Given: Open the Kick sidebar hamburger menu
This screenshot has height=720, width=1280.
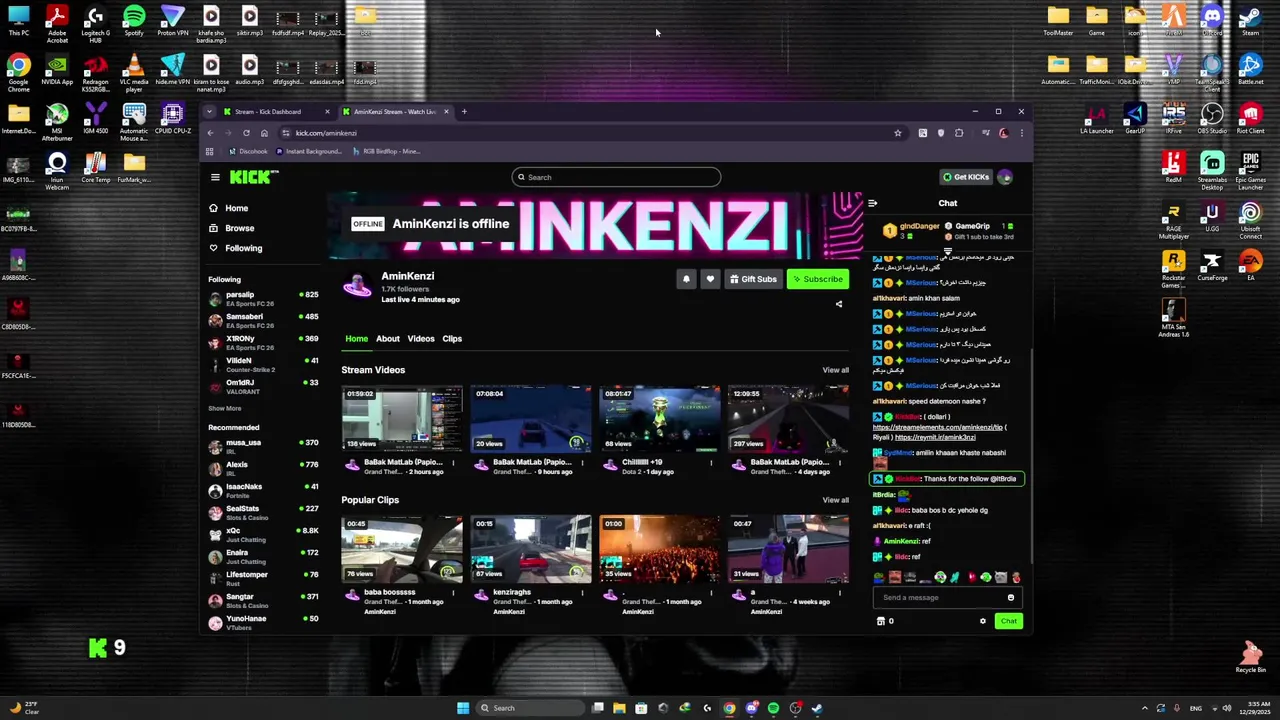Looking at the screenshot, I should 215,177.
